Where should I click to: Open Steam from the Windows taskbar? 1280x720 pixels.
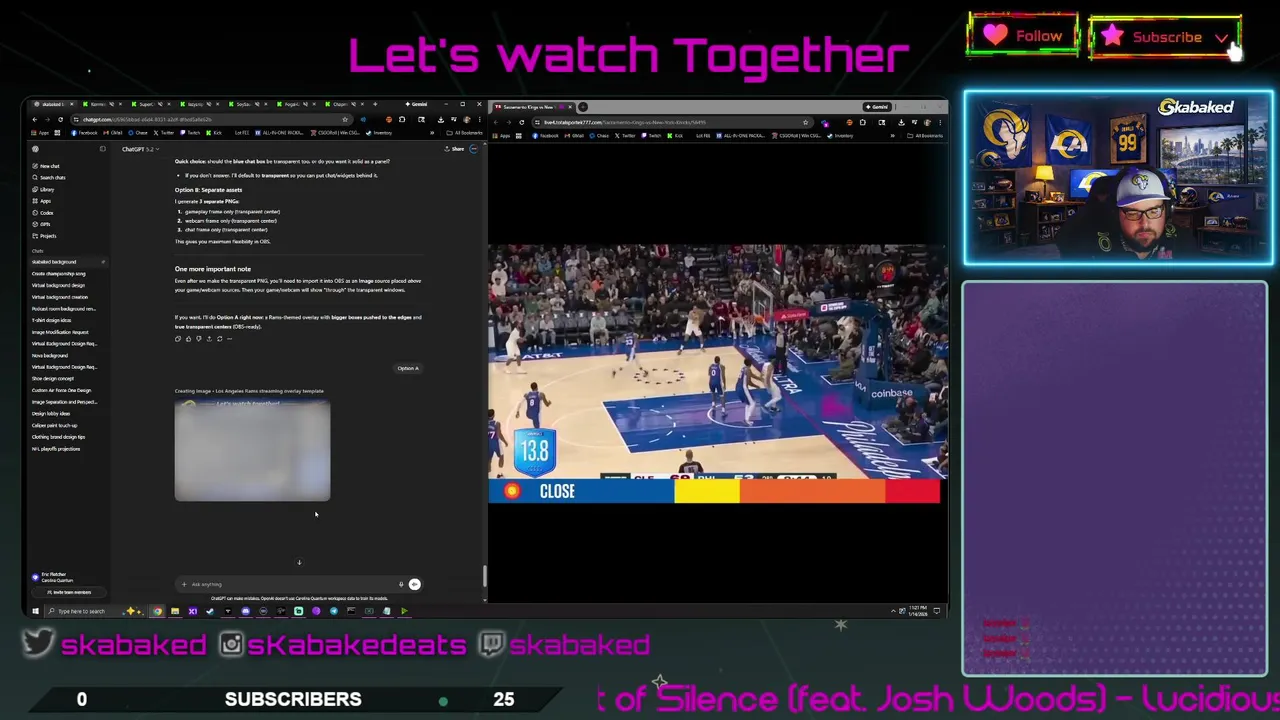[210, 611]
